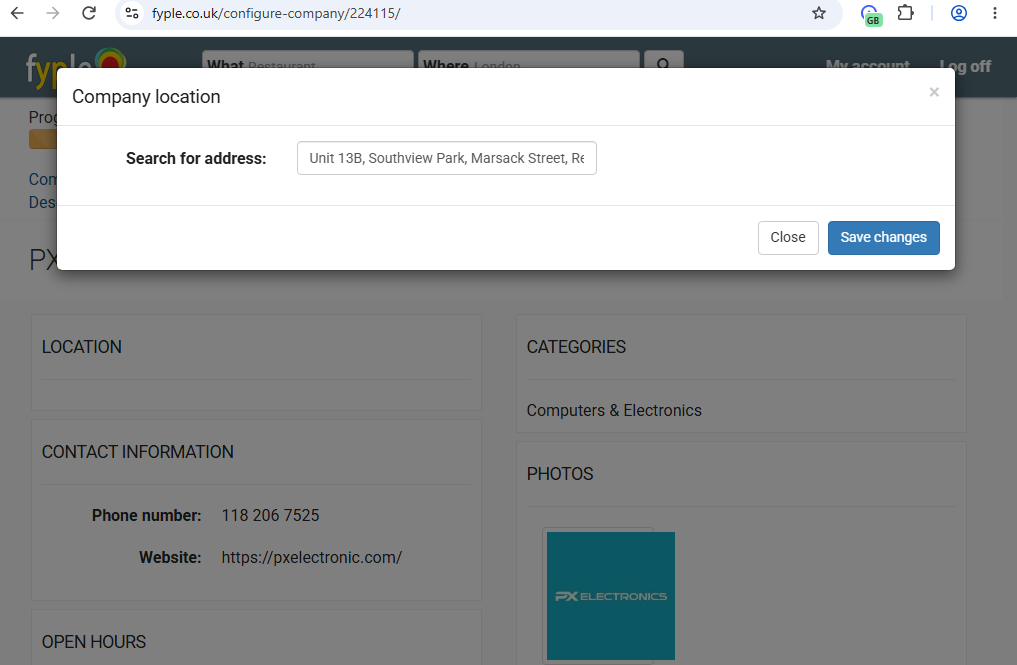The height and width of the screenshot is (665, 1017).
Task: Click the My account link
Action: 867,66
